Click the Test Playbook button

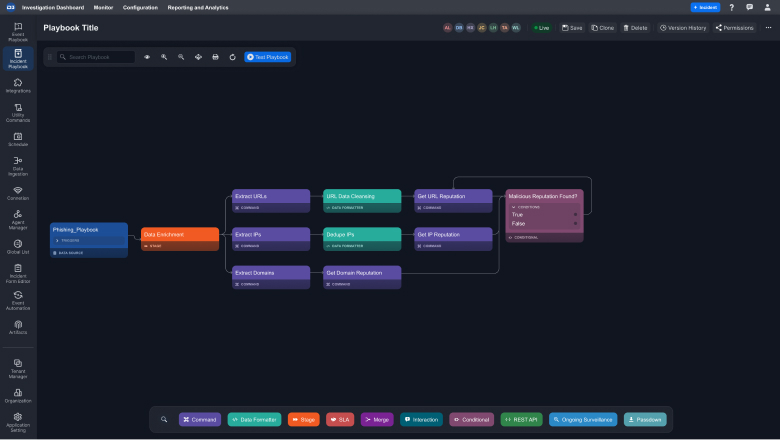pyautogui.click(x=267, y=57)
